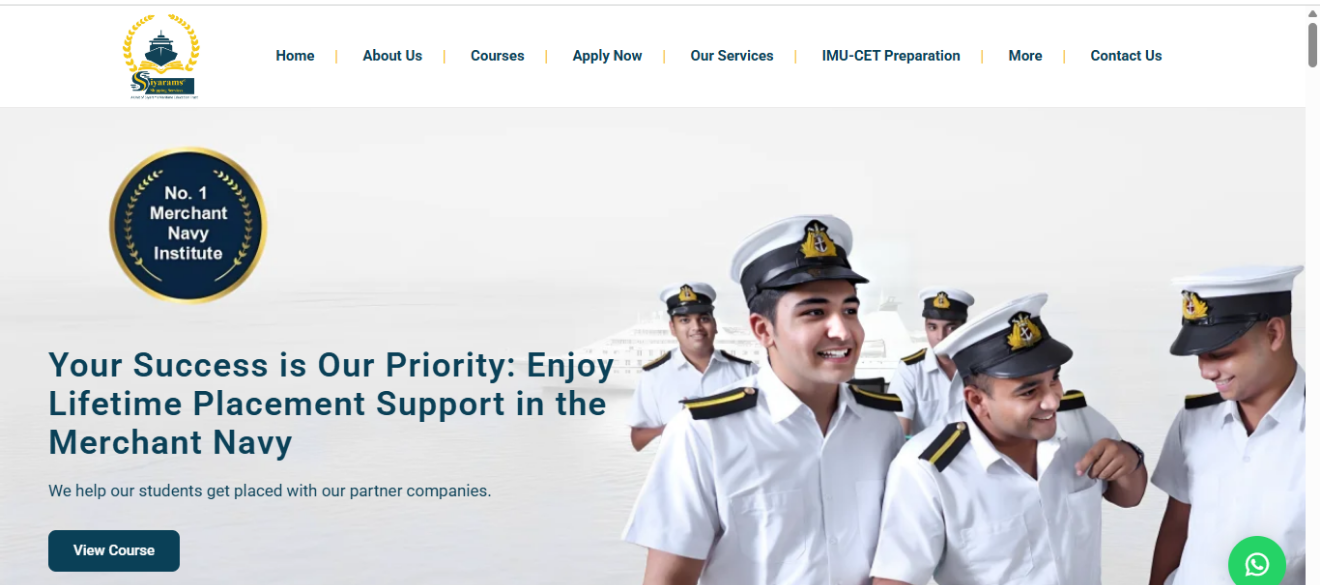Viewport: 1320px width, 585px height.
Task: Click the vertical scrollbar track below thumb
Action: pos(1312,320)
